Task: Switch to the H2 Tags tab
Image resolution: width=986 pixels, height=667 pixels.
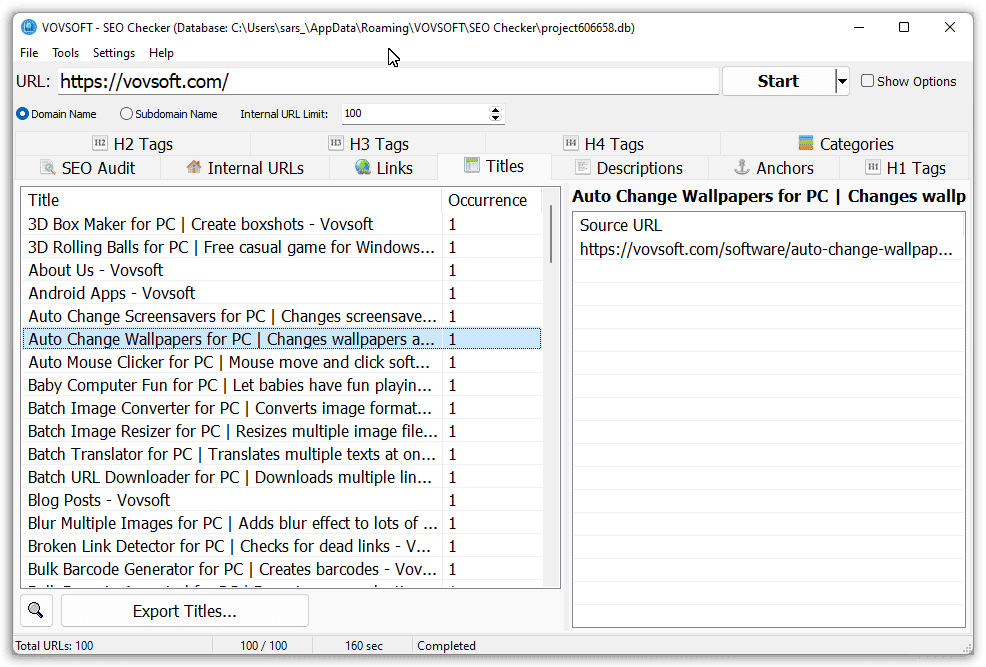Action: pos(133,144)
